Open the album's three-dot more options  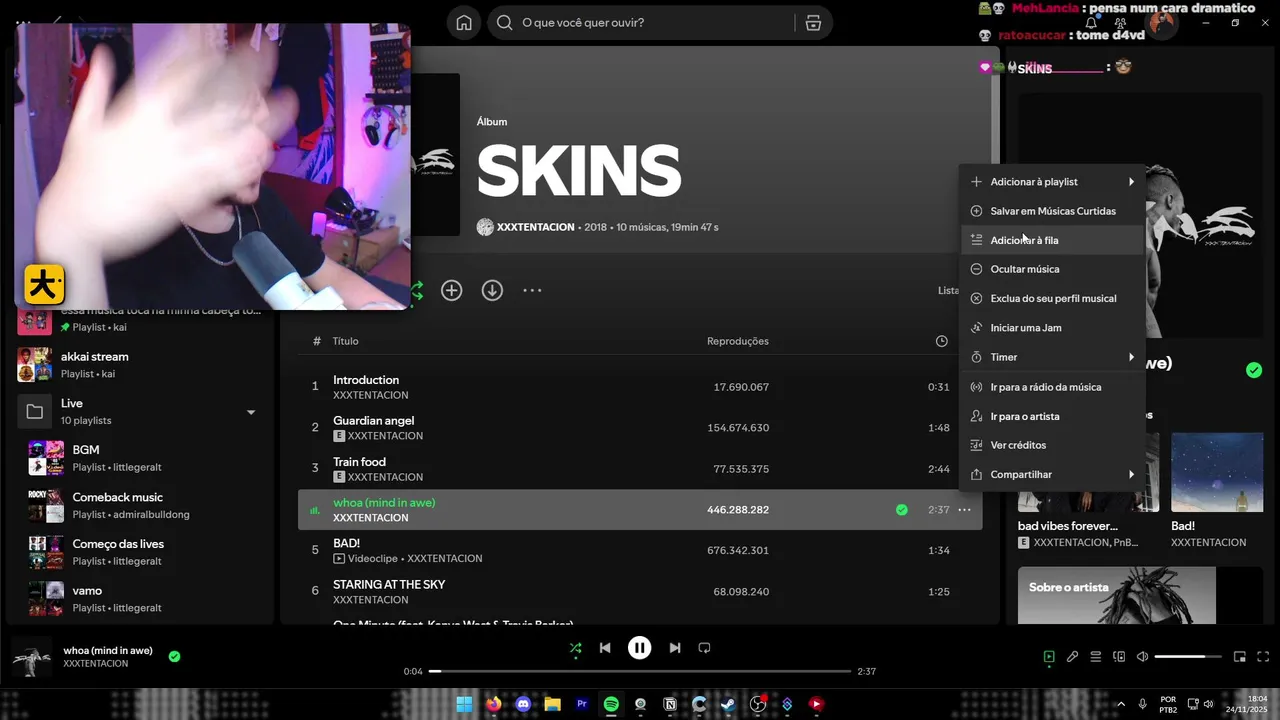coord(532,290)
